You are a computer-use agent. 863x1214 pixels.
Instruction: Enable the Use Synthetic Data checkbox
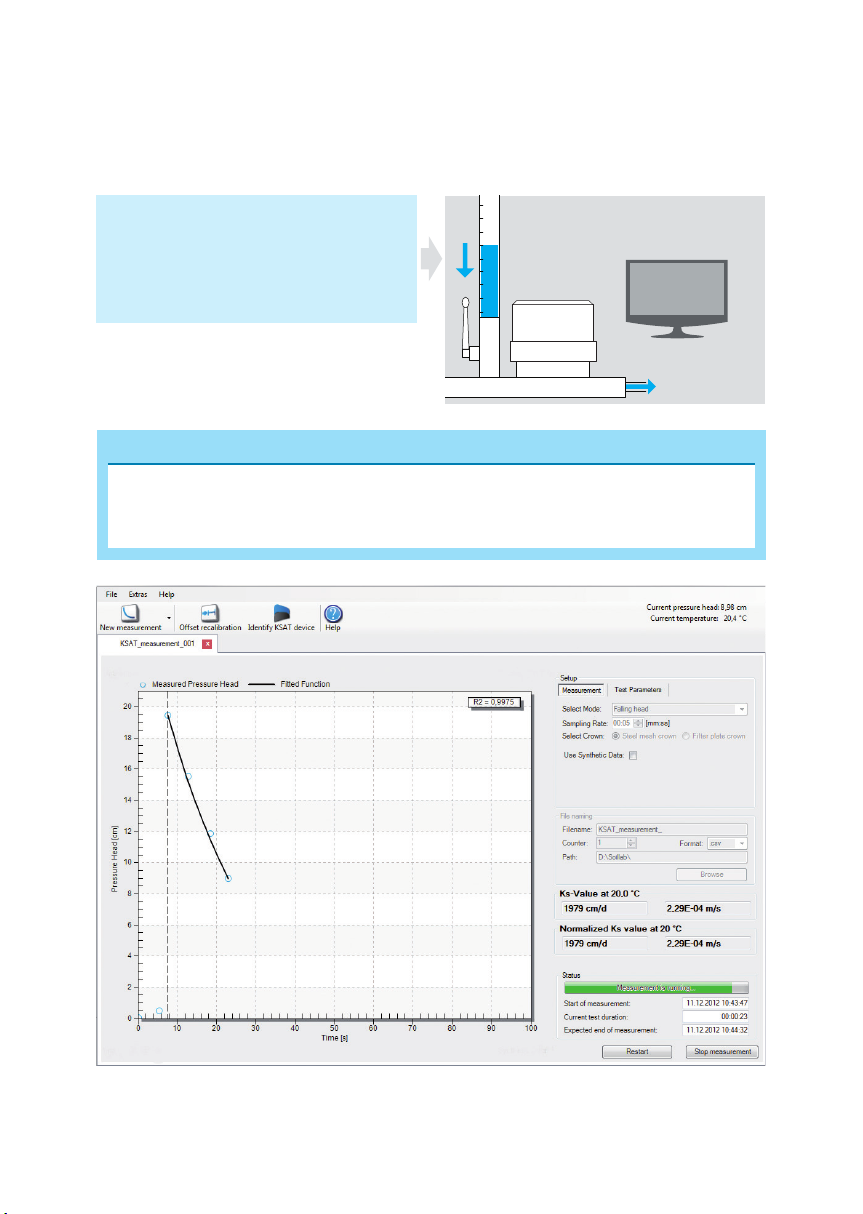[x=632, y=755]
